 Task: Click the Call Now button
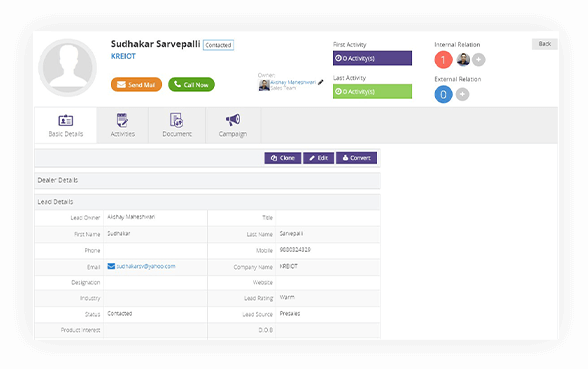click(191, 84)
